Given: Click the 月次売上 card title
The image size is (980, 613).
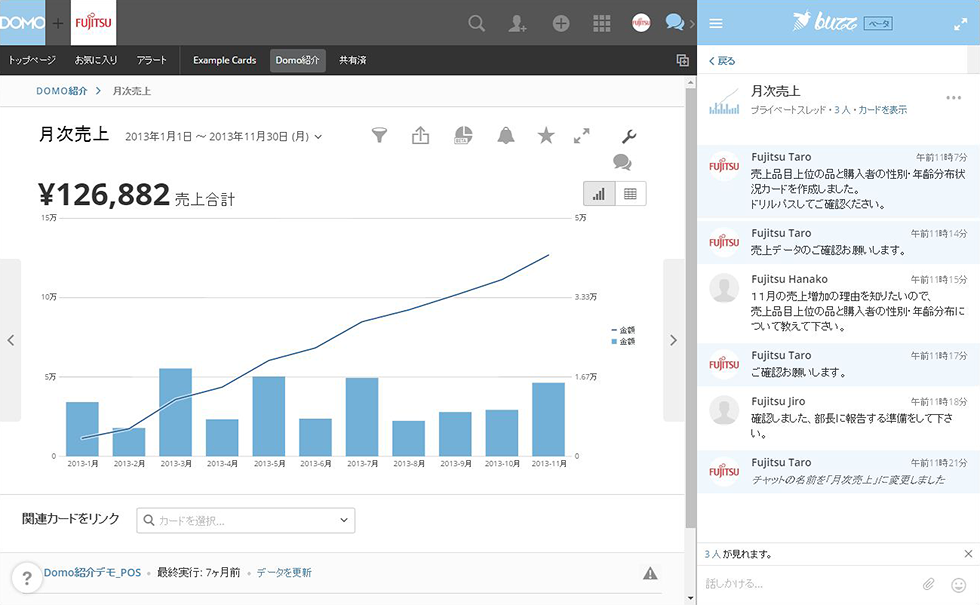Looking at the screenshot, I should point(74,134).
